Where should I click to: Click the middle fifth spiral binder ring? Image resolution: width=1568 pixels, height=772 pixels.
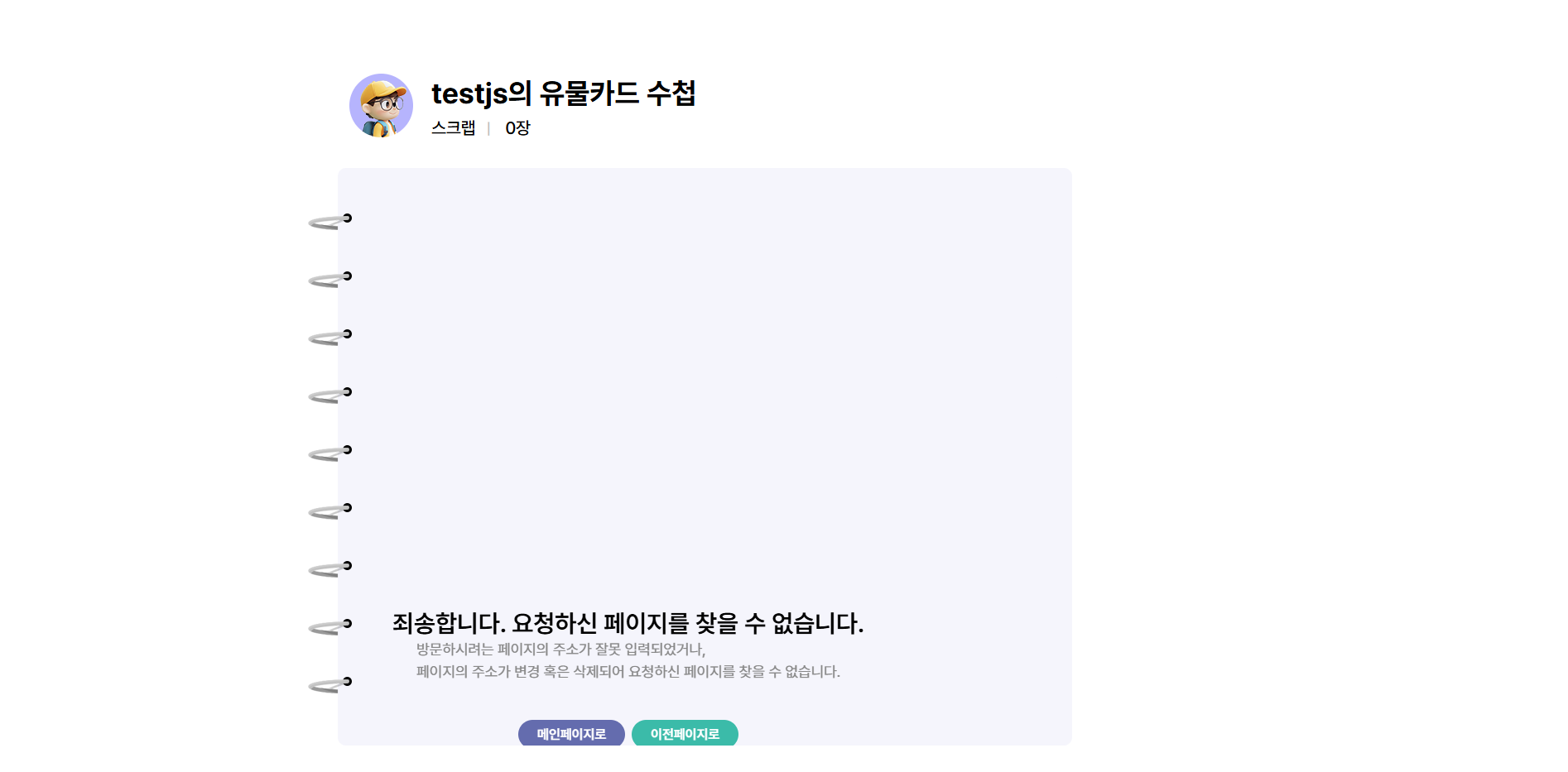(x=330, y=453)
